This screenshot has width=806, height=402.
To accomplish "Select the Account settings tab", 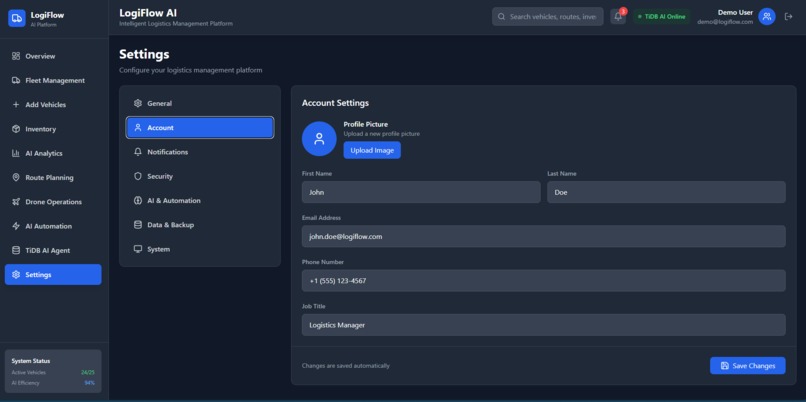I will [200, 127].
